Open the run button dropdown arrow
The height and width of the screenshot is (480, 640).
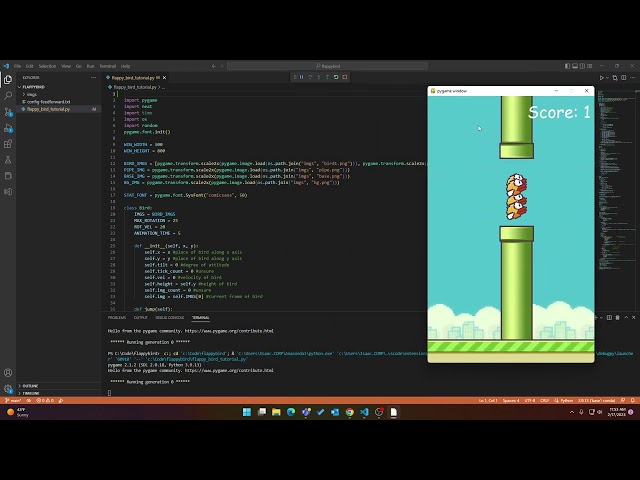[x=607, y=78]
